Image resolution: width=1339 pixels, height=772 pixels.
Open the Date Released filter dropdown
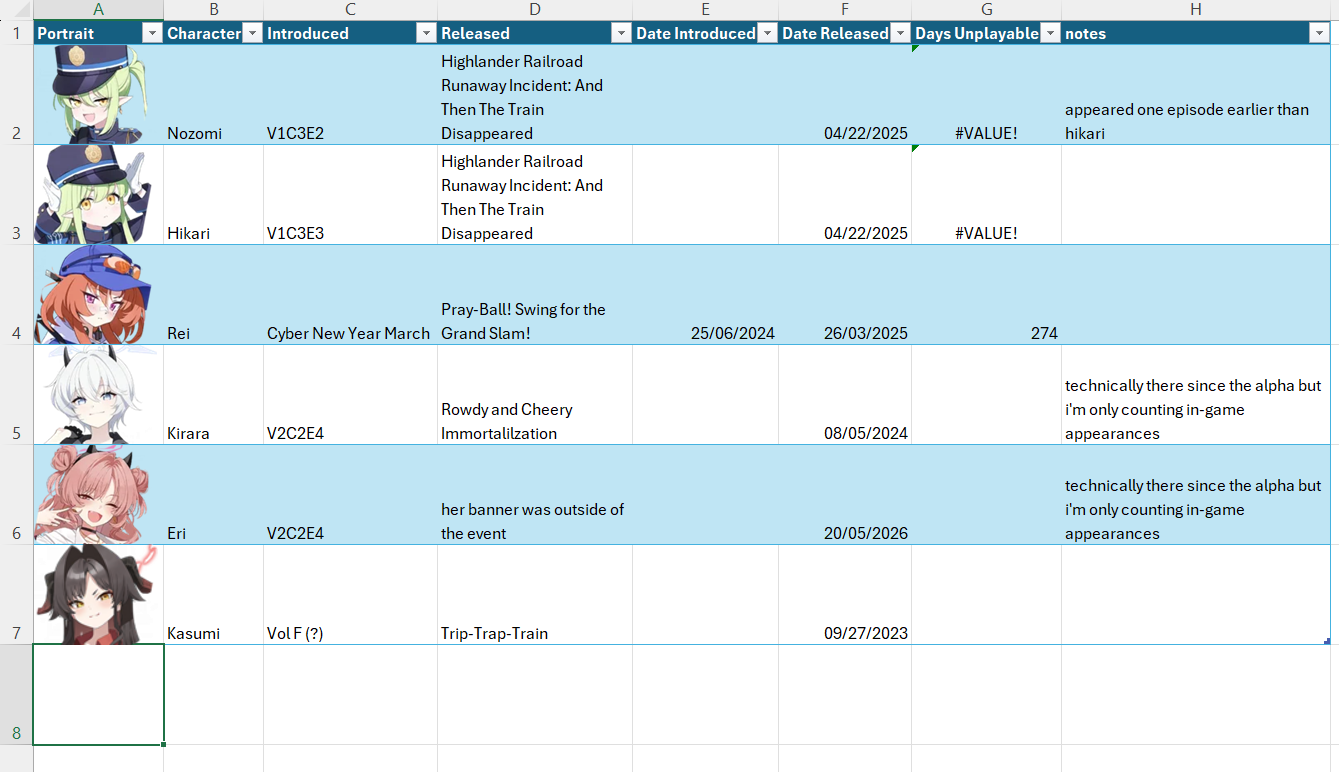pyautogui.click(x=900, y=33)
